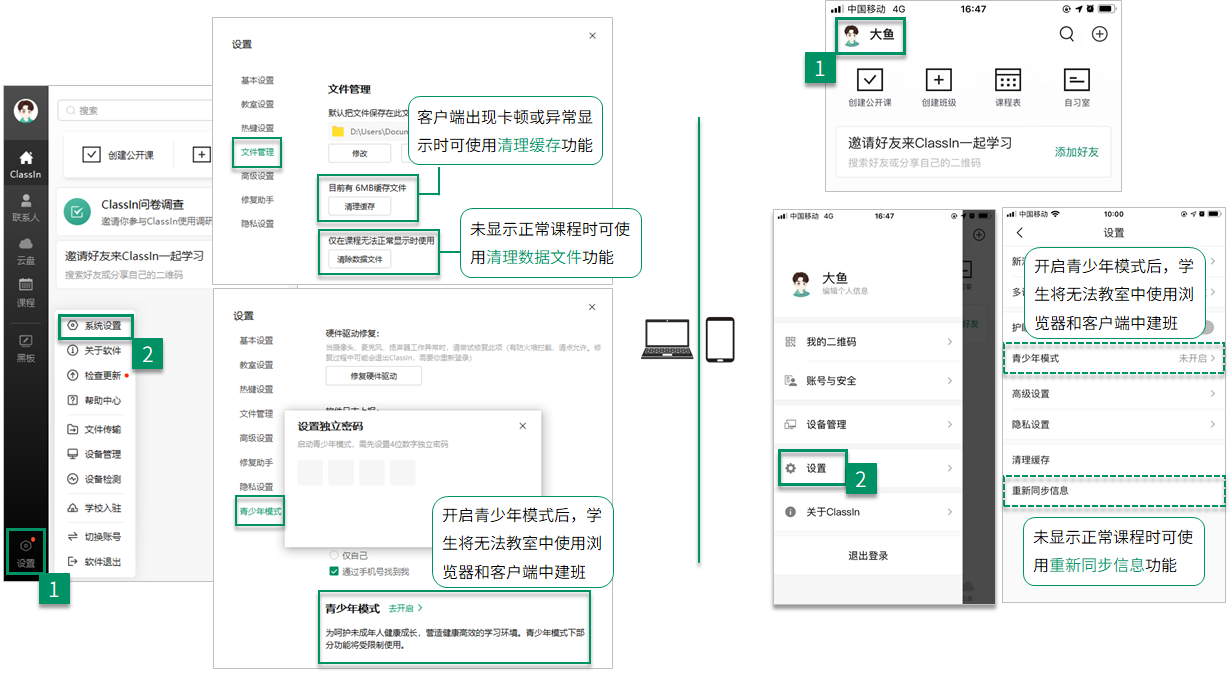Open 黑板 blackboard in the desktop sidebar

[25, 347]
